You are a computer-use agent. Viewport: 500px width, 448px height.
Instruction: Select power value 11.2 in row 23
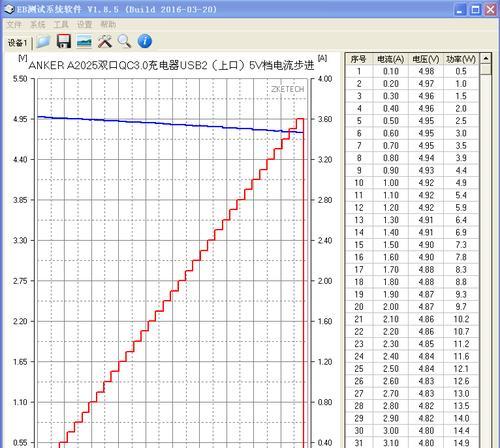point(461,344)
